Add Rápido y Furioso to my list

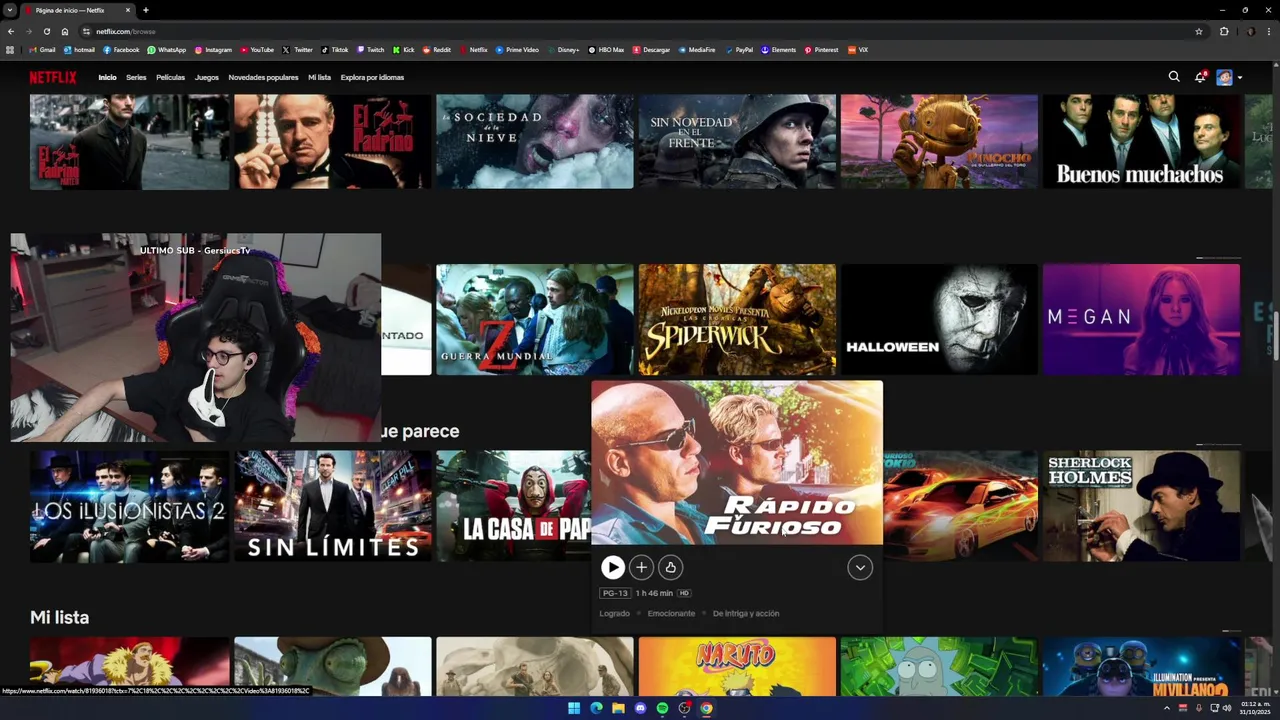[642, 567]
